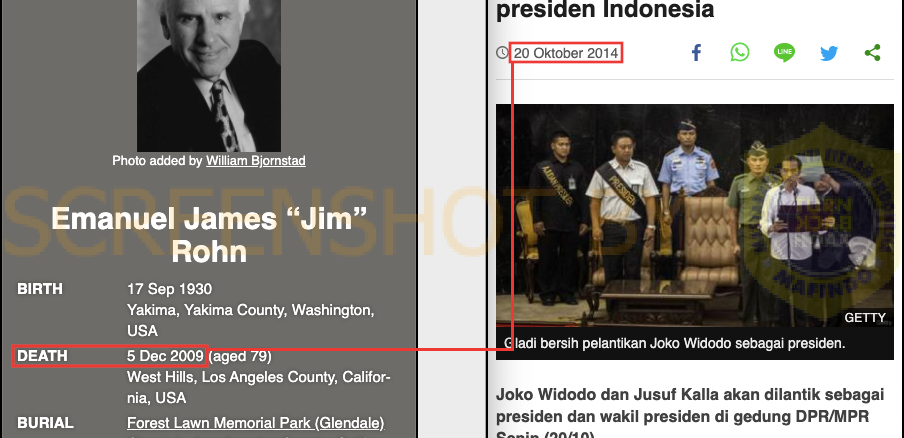Share article via Twitter bird icon
The image size is (904, 438).
point(828,54)
